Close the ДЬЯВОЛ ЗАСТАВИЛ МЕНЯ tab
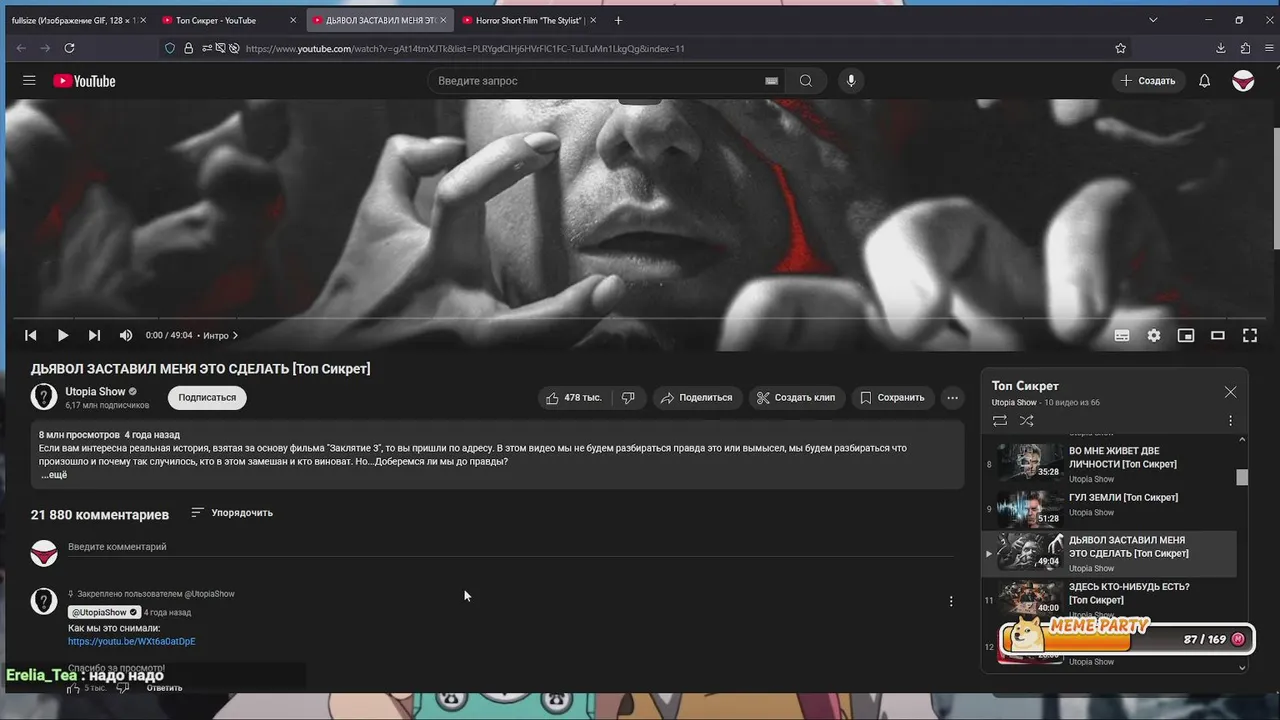This screenshot has width=1280, height=720. [443, 20]
